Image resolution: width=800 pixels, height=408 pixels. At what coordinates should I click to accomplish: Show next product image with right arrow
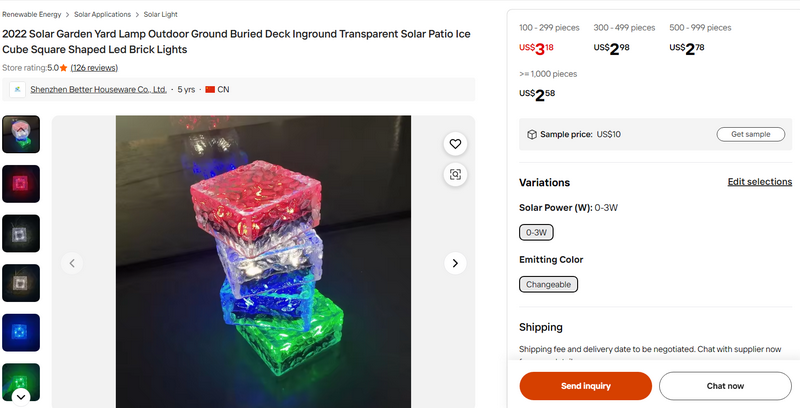pyautogui.click(x=455, y=263)
